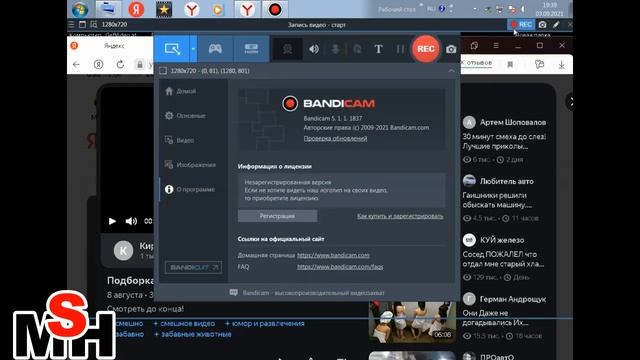Screen dimensions: 640x360
Task: Click the window-select icon in frame bar
Action: (x=82, y=24)
